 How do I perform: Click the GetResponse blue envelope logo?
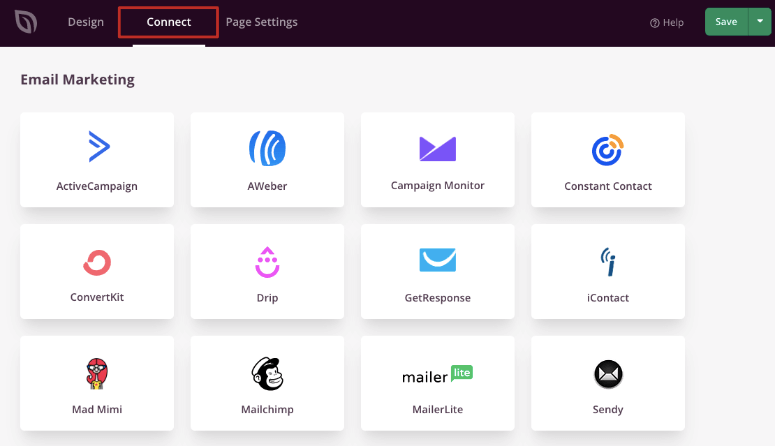437,260
